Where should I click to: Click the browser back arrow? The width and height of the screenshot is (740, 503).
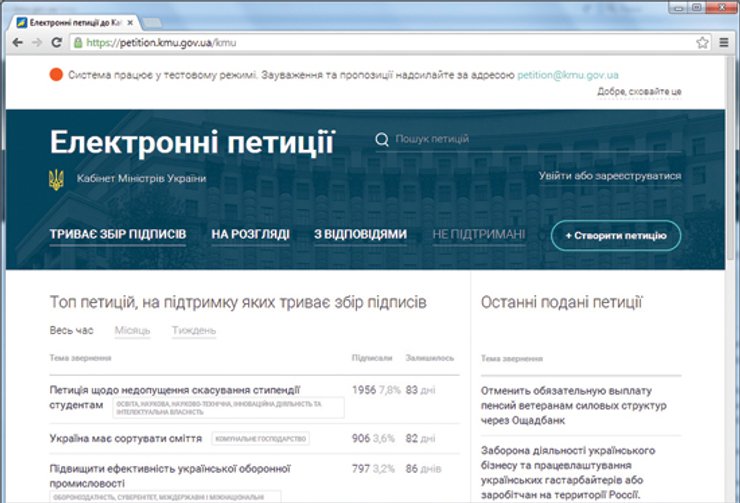(x=17, y=43)
